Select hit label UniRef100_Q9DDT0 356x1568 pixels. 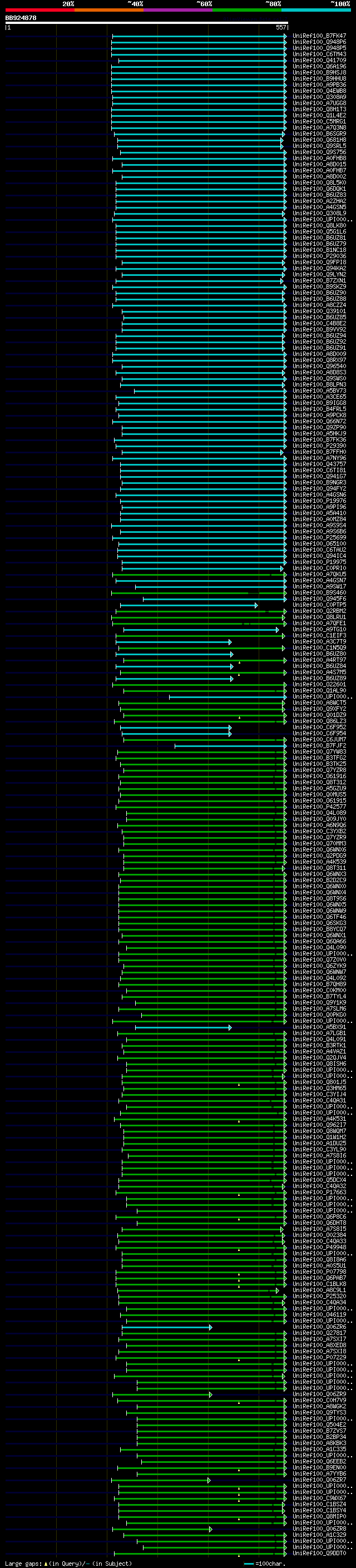pos(319,1554)
